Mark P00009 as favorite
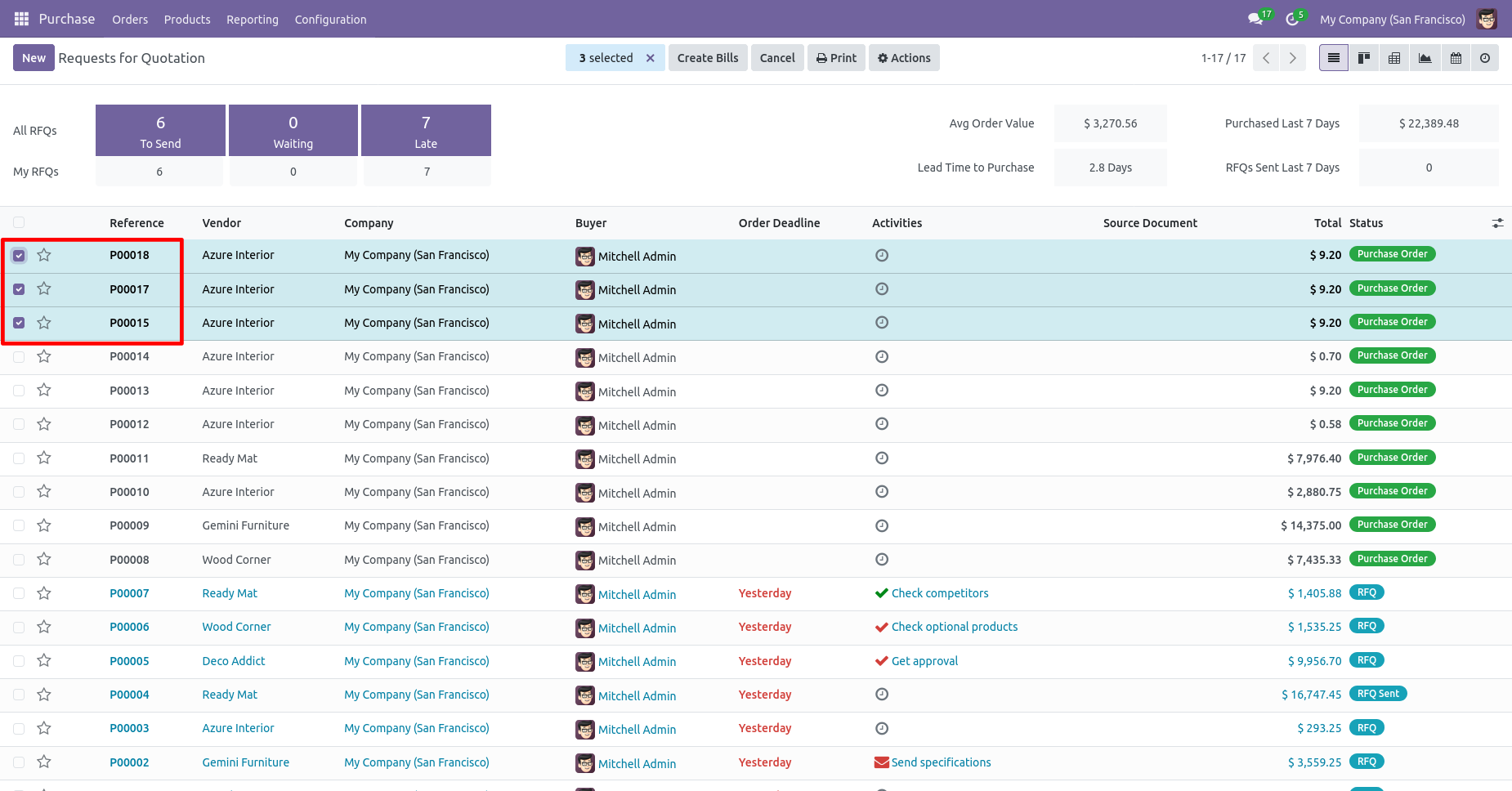The image size is (1512, 791). click(44, 525)
